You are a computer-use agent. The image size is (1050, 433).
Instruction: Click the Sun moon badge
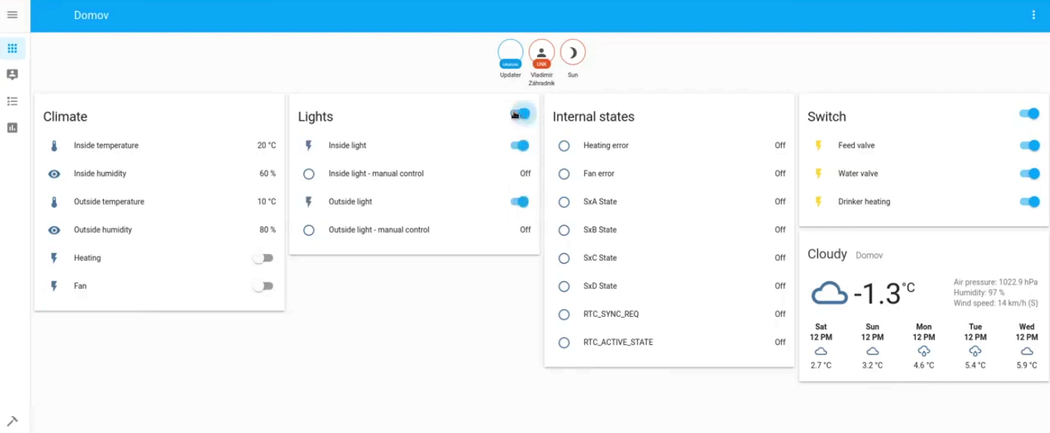(x=572, y=53)
